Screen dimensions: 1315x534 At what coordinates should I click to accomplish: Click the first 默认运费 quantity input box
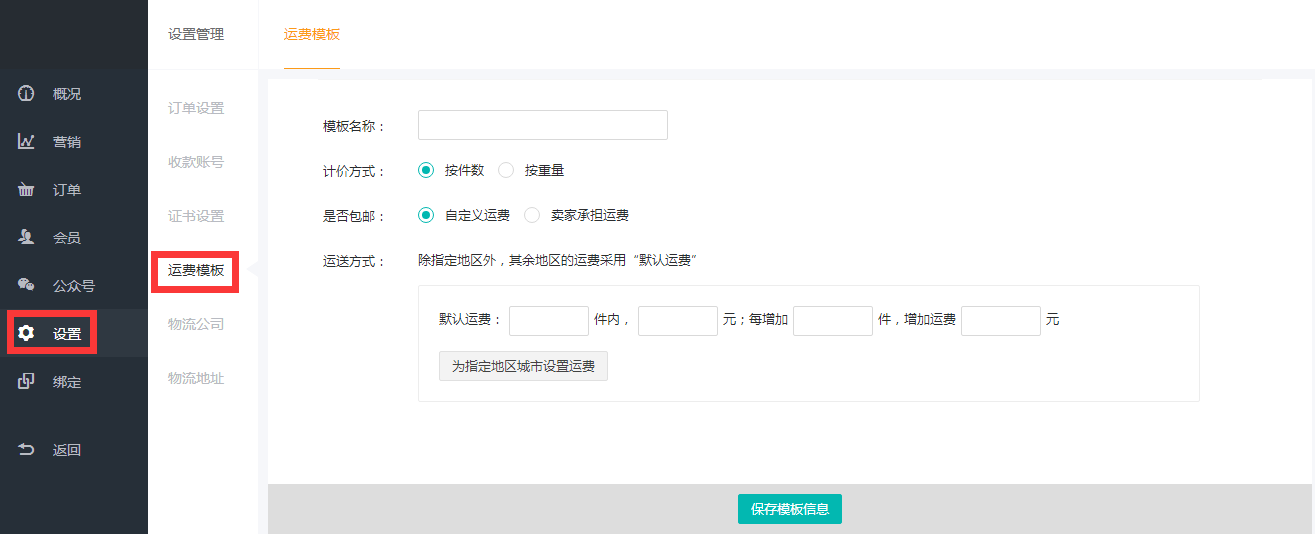548,320
